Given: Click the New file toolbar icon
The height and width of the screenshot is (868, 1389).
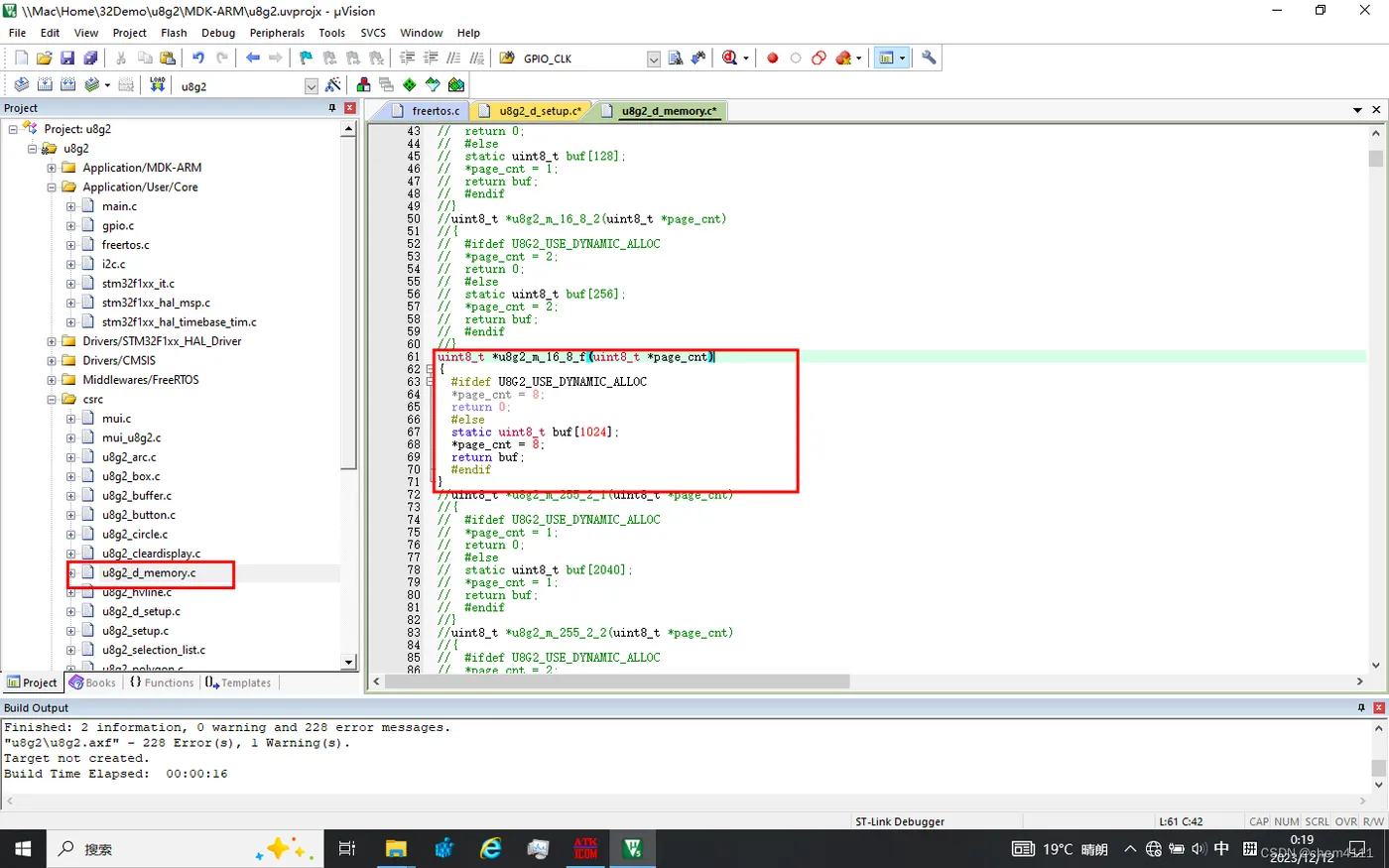Looking at the screenshot, I should point(22,59).
